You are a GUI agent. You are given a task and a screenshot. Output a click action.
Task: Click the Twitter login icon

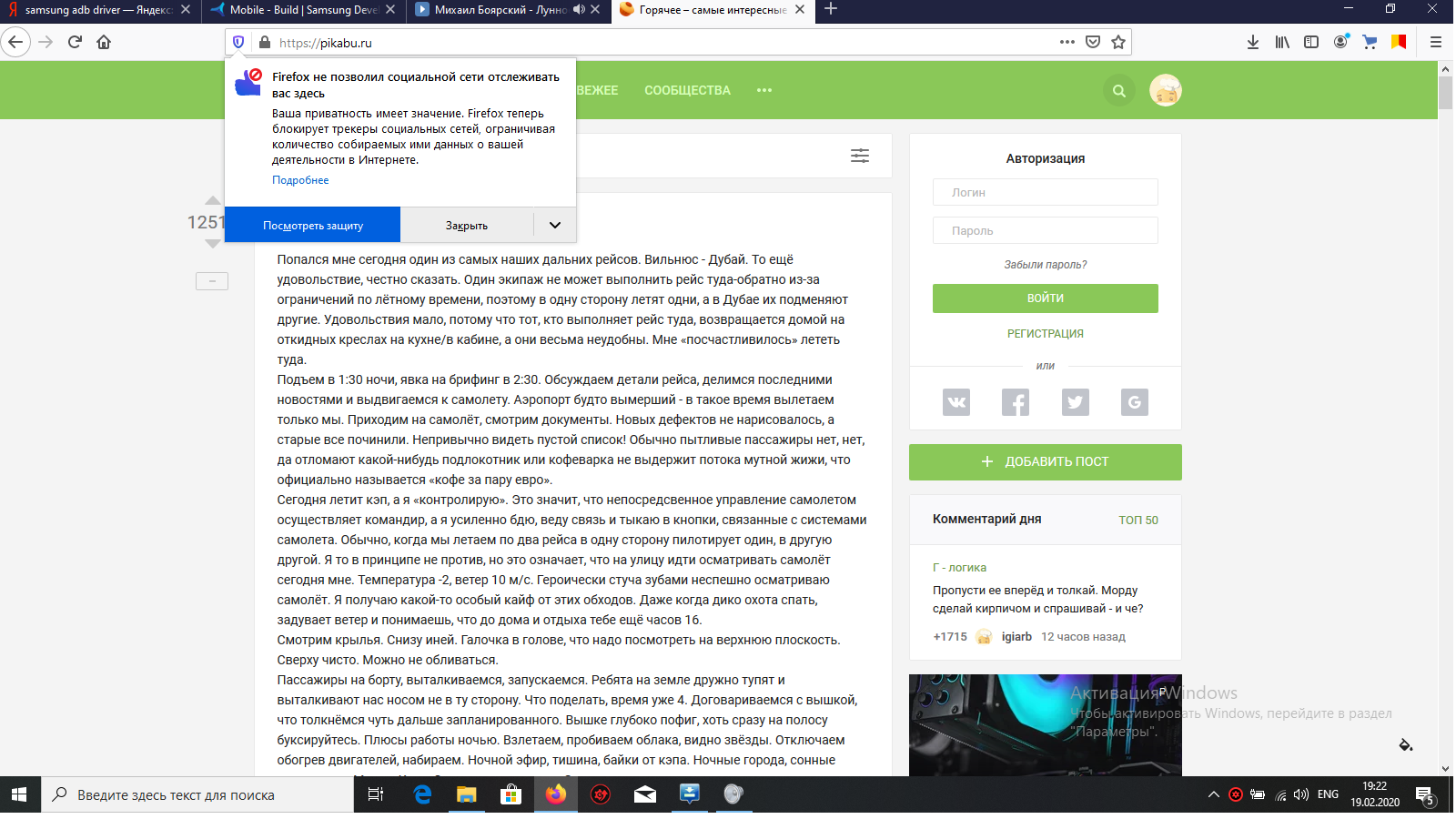(x=1075, y=402)
